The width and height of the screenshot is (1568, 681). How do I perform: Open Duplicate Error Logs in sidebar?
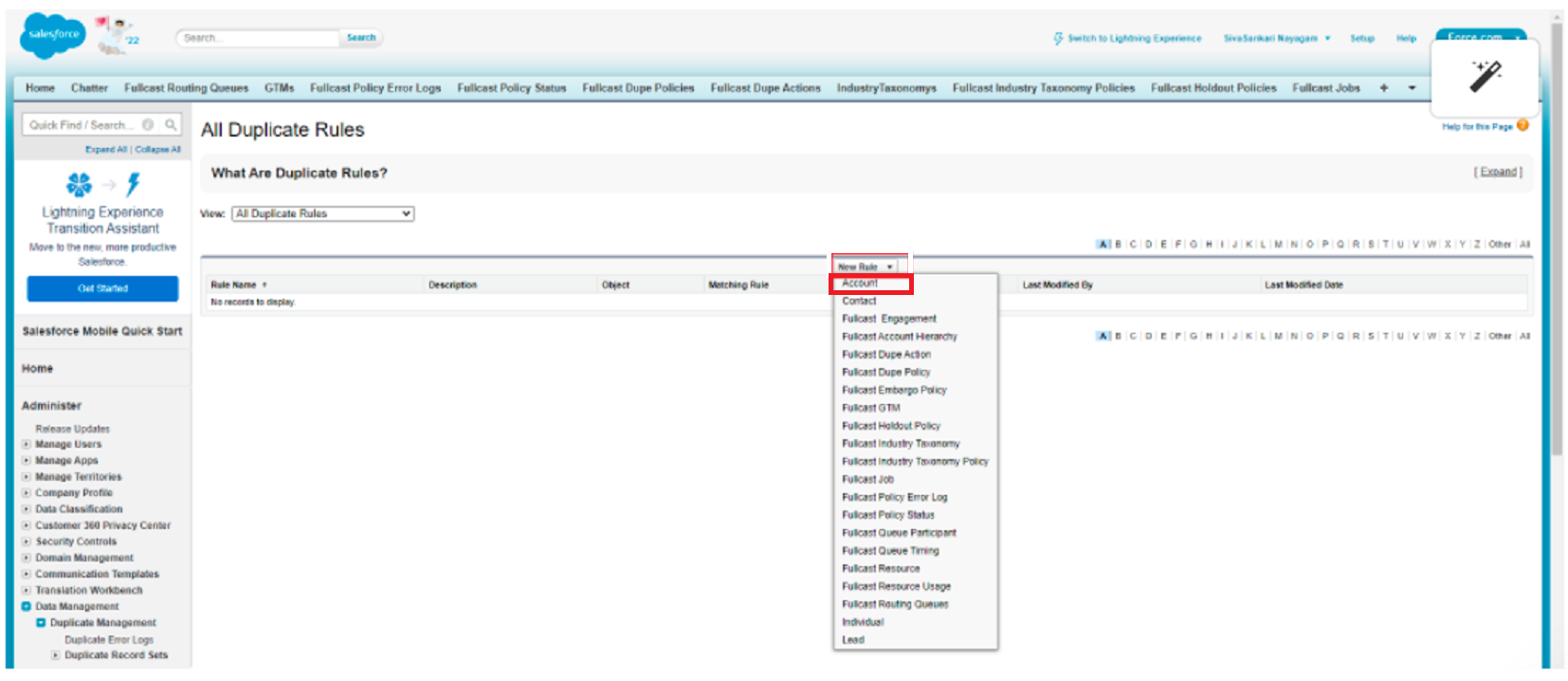(109, 639)
